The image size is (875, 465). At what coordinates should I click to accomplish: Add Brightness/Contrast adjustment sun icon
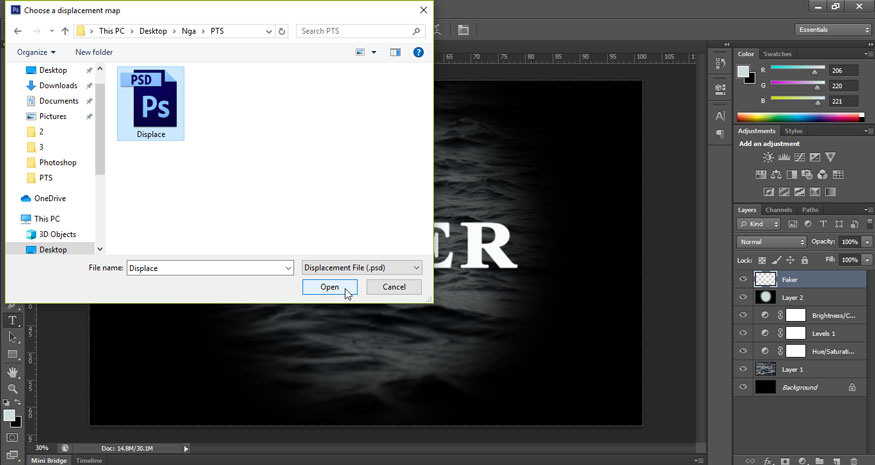point(768,157)
